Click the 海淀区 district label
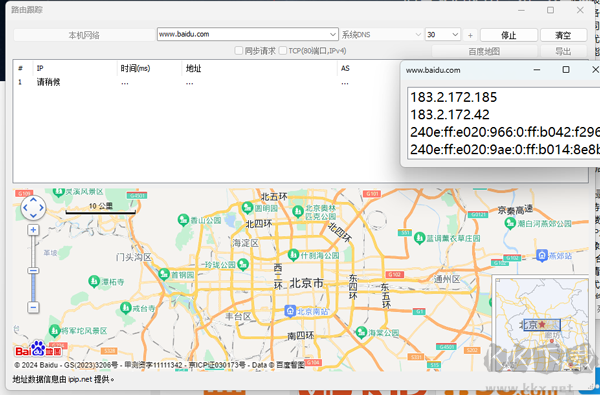 click(x=245, y=243)
